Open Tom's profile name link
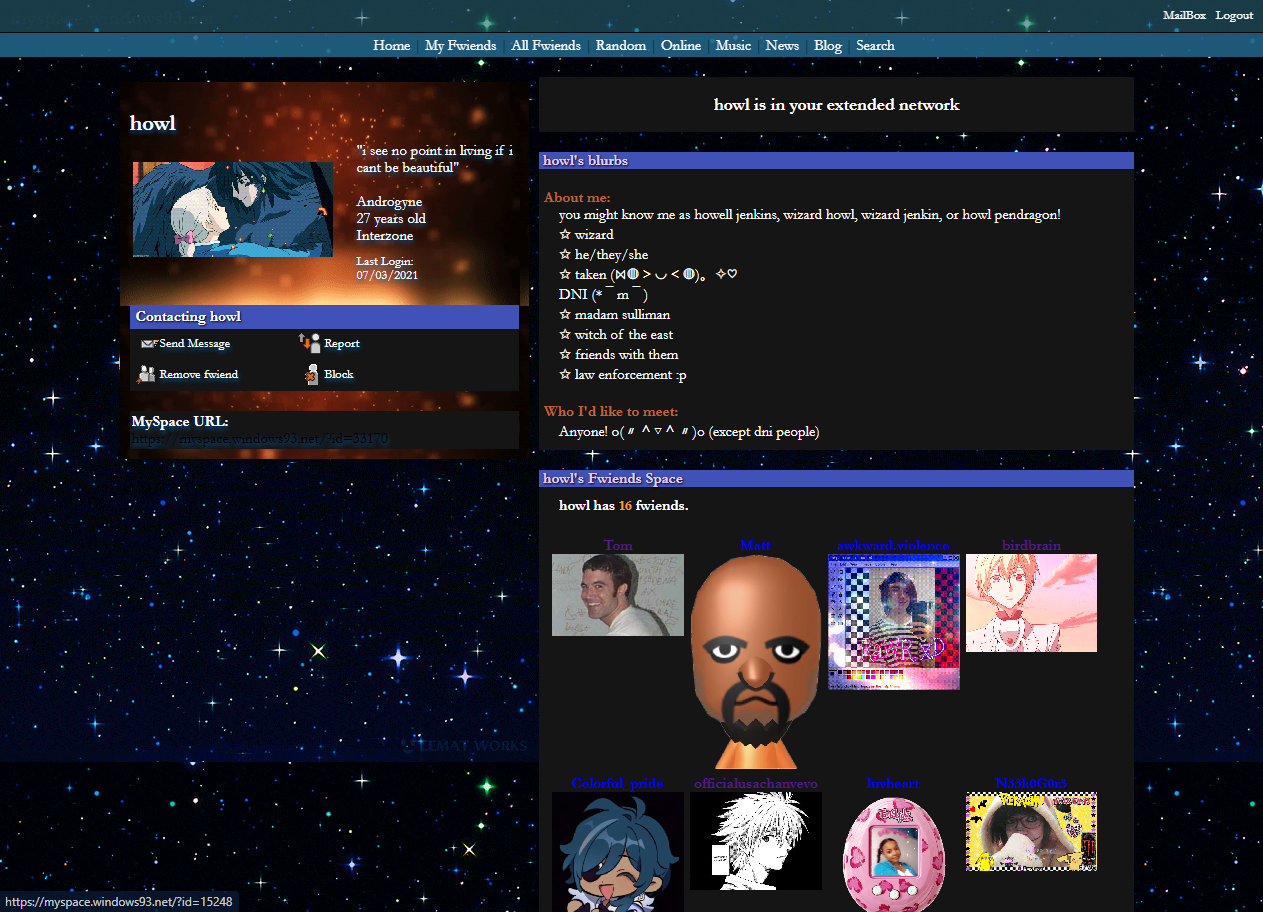 (x=618, y=546)
